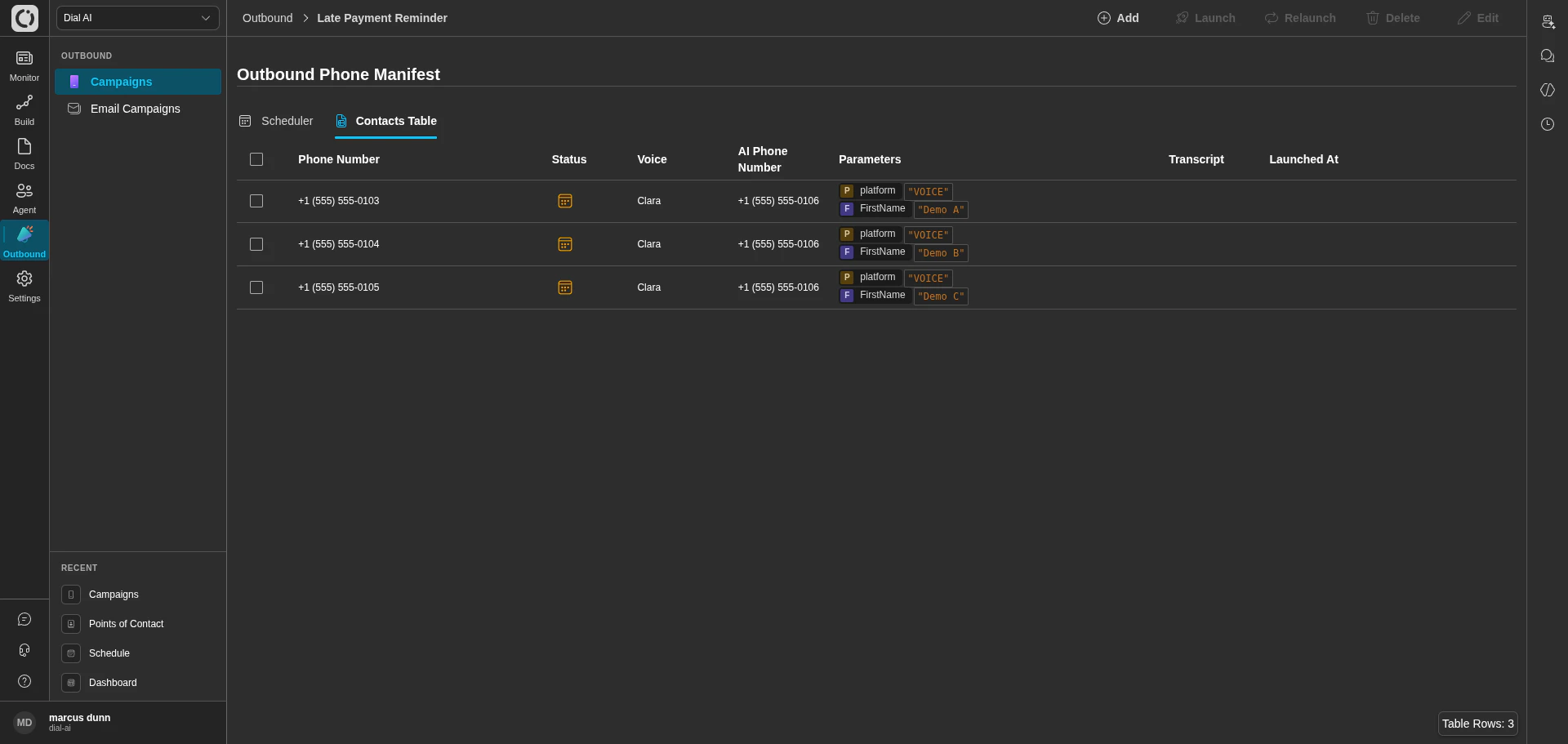This screenshot has width=1568, height=744.
Task: Open the code brackets icon in right rail
Action: pyautogui.click(x=1548, y=90)
